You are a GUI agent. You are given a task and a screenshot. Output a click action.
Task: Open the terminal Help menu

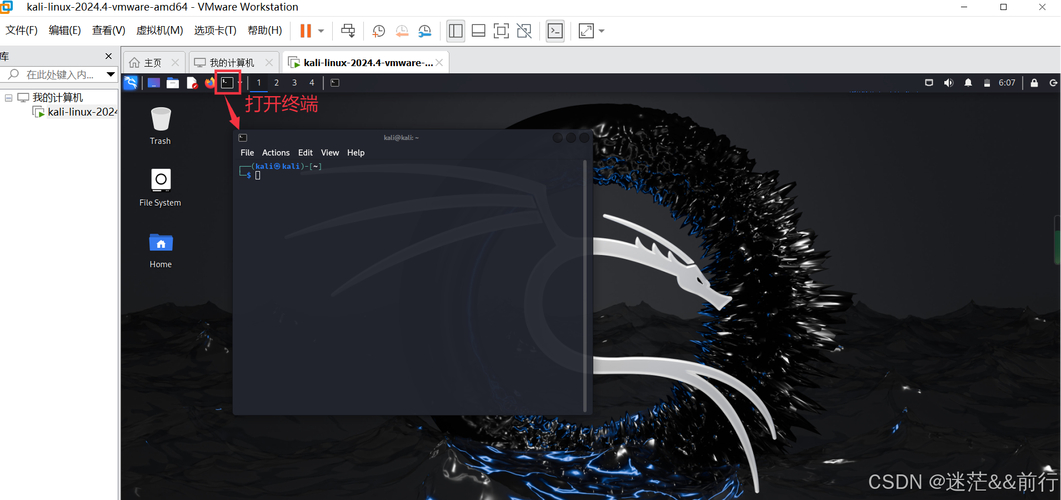(x=356, y=153)
